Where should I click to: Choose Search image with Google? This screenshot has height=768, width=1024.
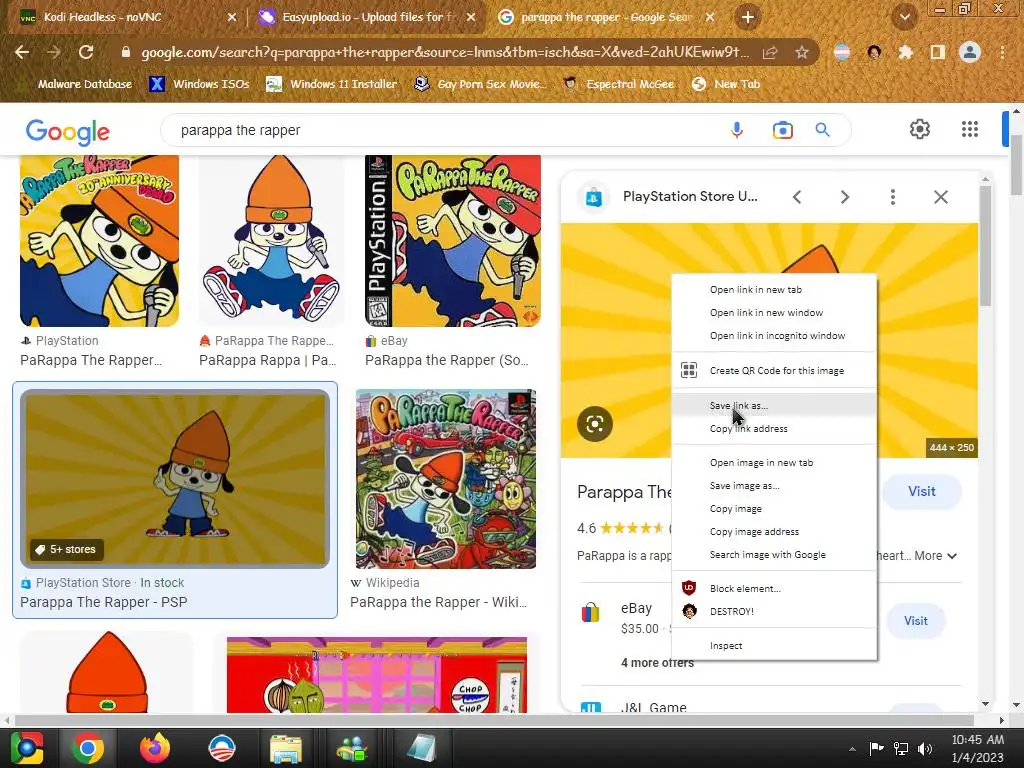pos(775,554)
